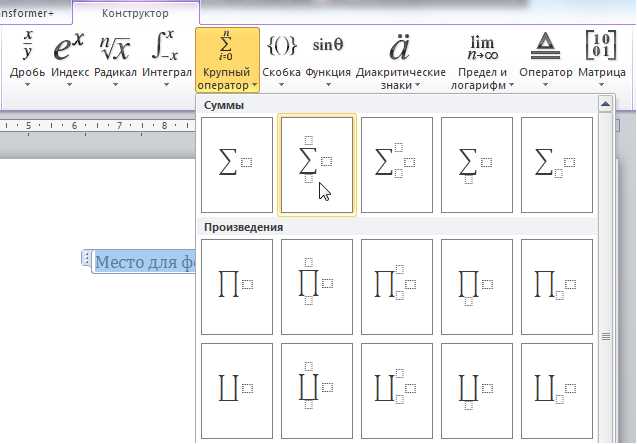637x444 pixels.
Task: Open the Индекс (script) gallery
Action: pos(69,59)
